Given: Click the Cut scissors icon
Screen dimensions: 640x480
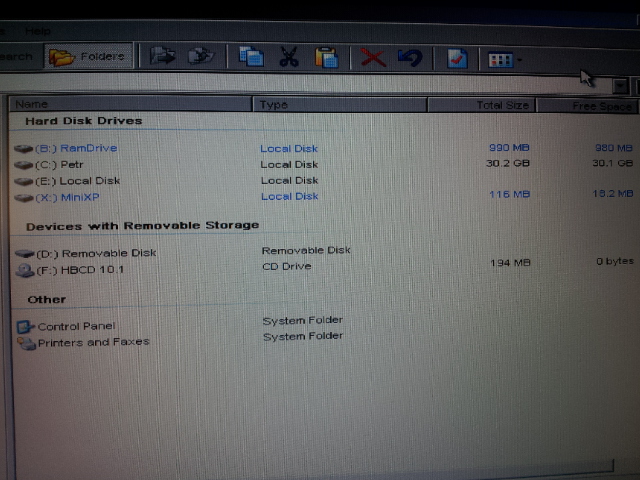Looking at the screenshot, I should [x=289, y=57].
